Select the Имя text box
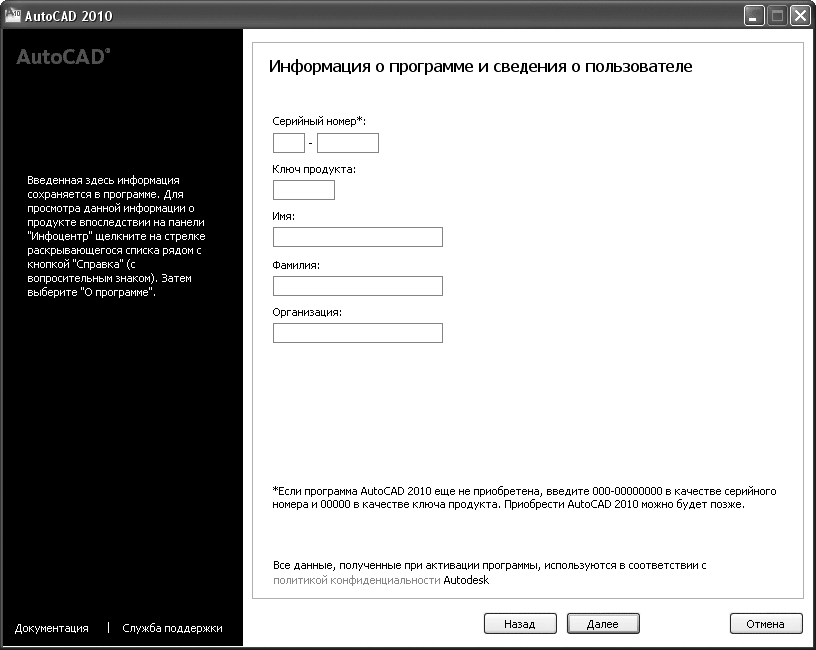 tap(357, 237)
